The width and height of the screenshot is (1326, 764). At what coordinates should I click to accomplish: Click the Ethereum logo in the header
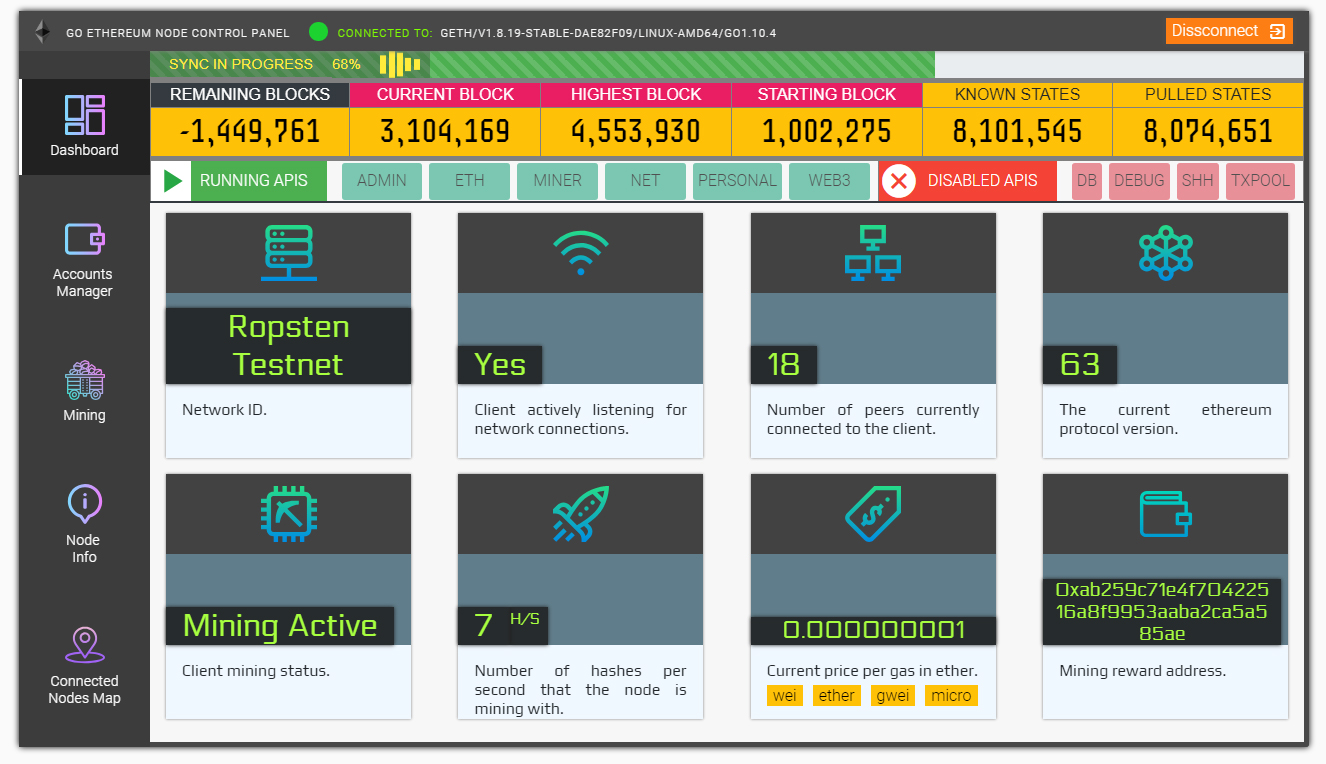coord(42,32)
